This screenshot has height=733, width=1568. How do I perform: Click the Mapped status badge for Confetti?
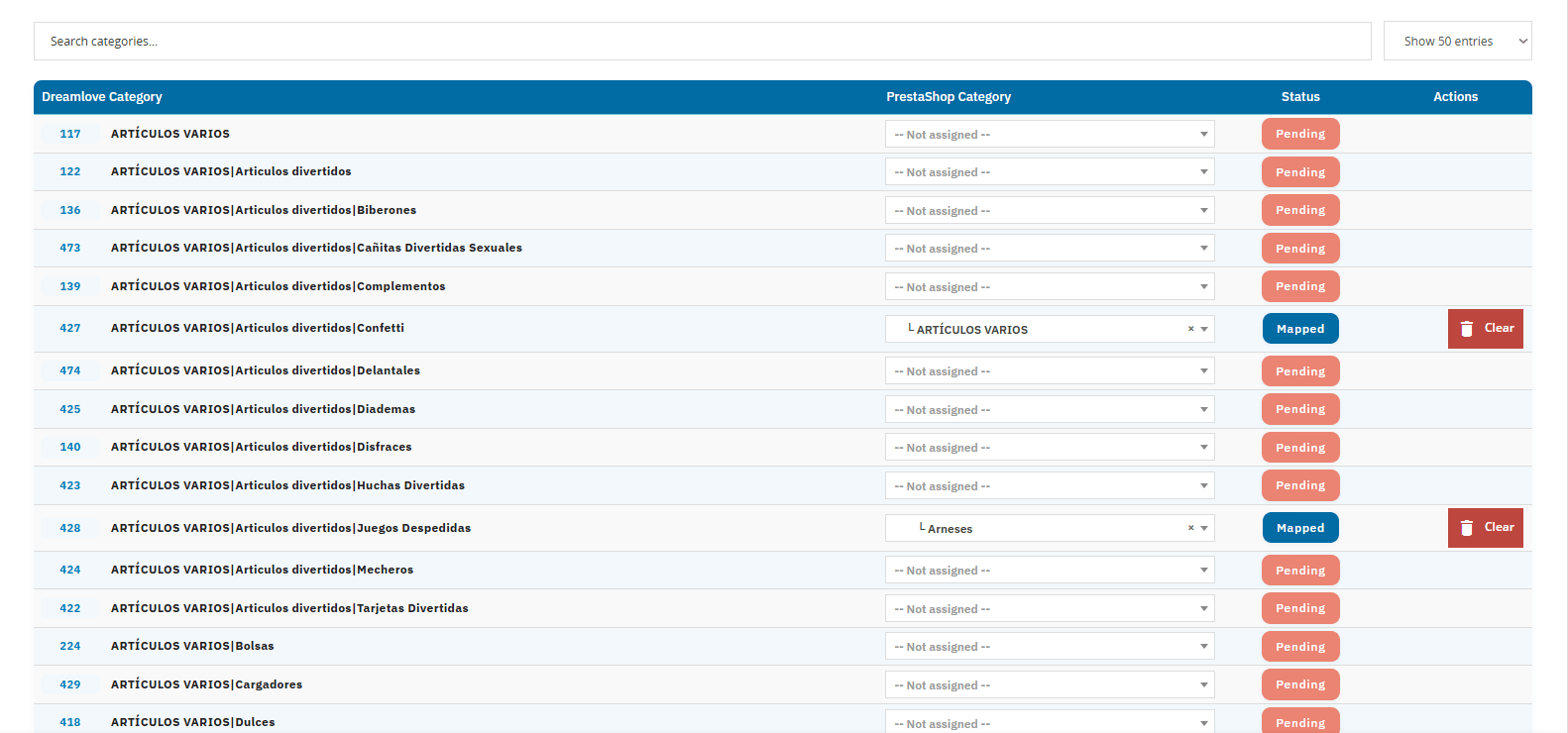click(1299, 329)
